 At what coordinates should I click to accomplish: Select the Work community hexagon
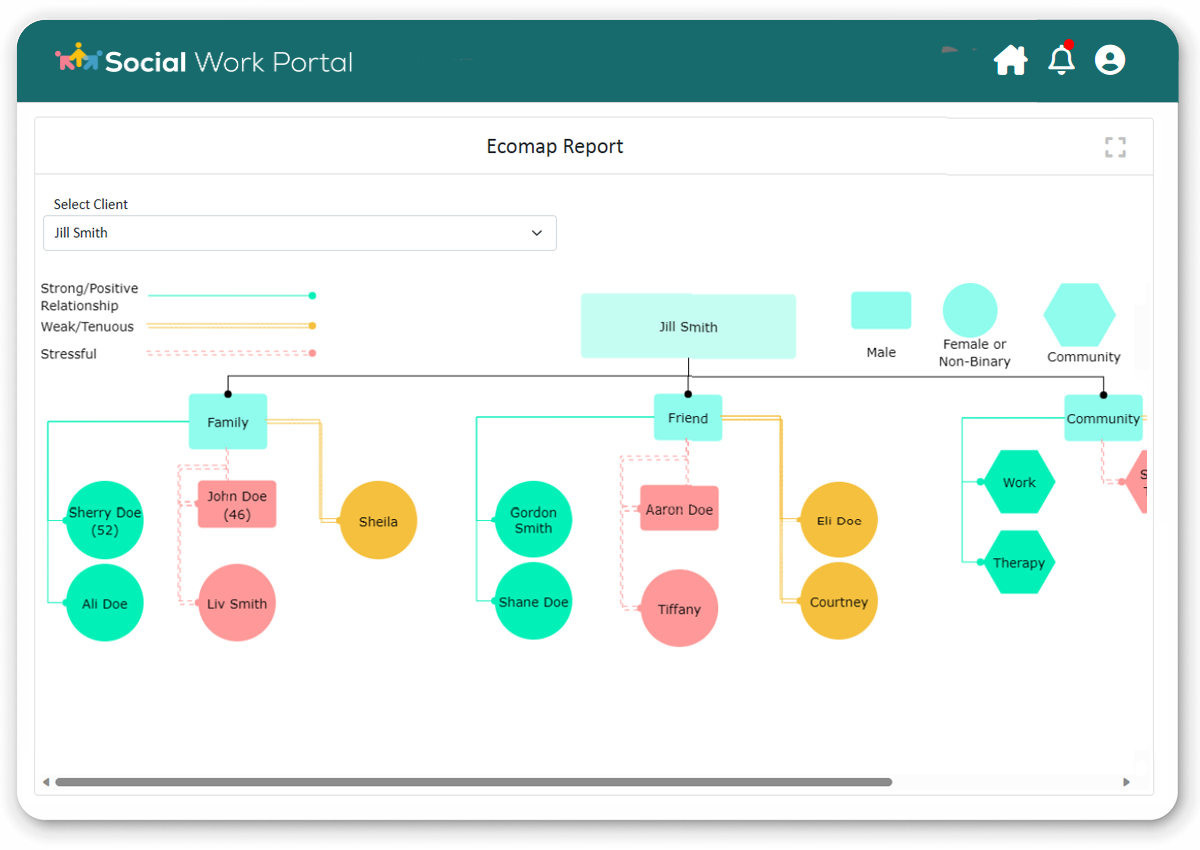(1019, 482)
